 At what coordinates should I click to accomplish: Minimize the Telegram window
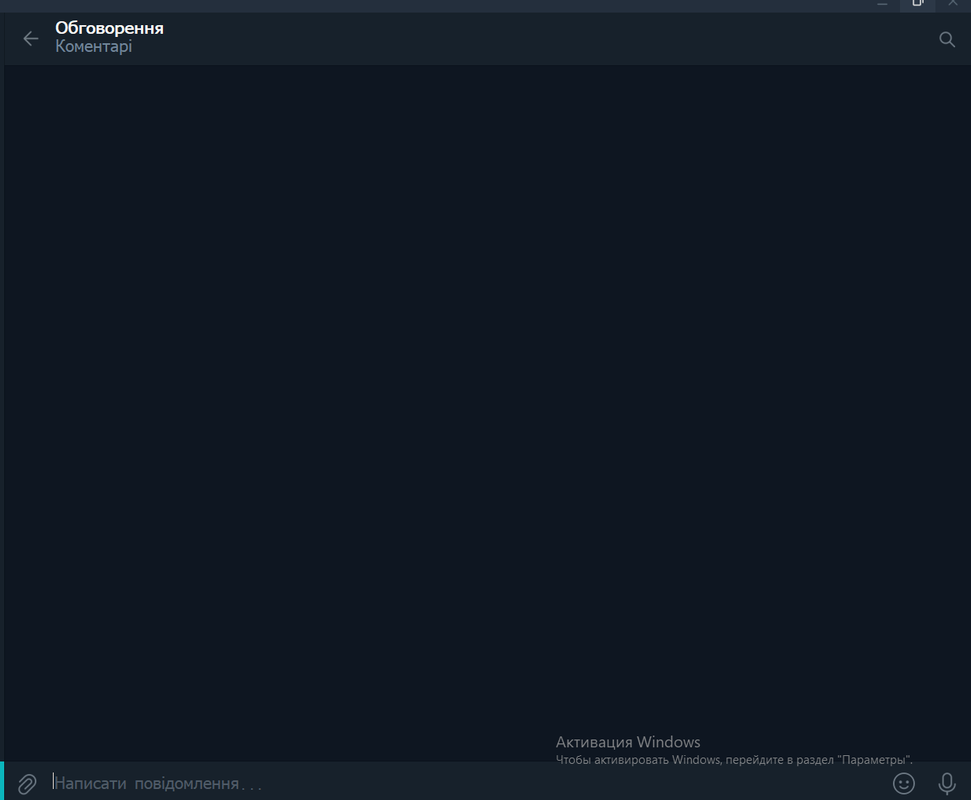[x=882, y=4]
